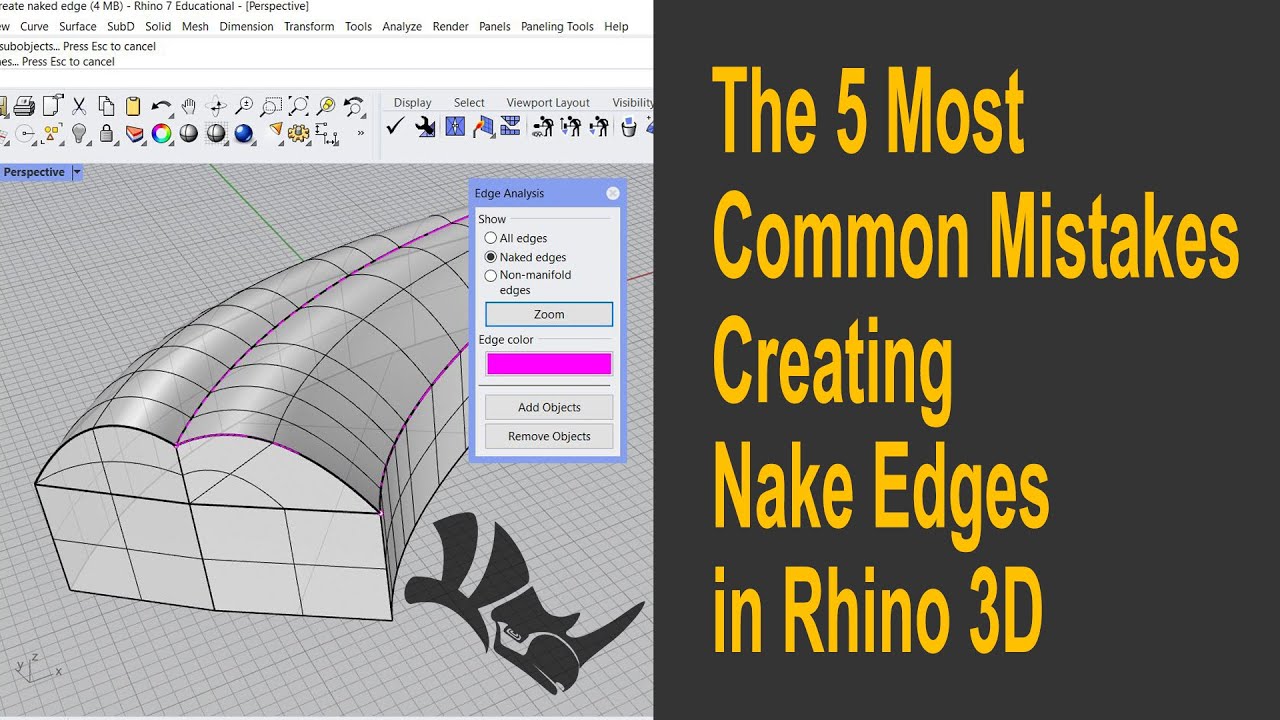Click the bucket with blue square icon

(629, 126)
